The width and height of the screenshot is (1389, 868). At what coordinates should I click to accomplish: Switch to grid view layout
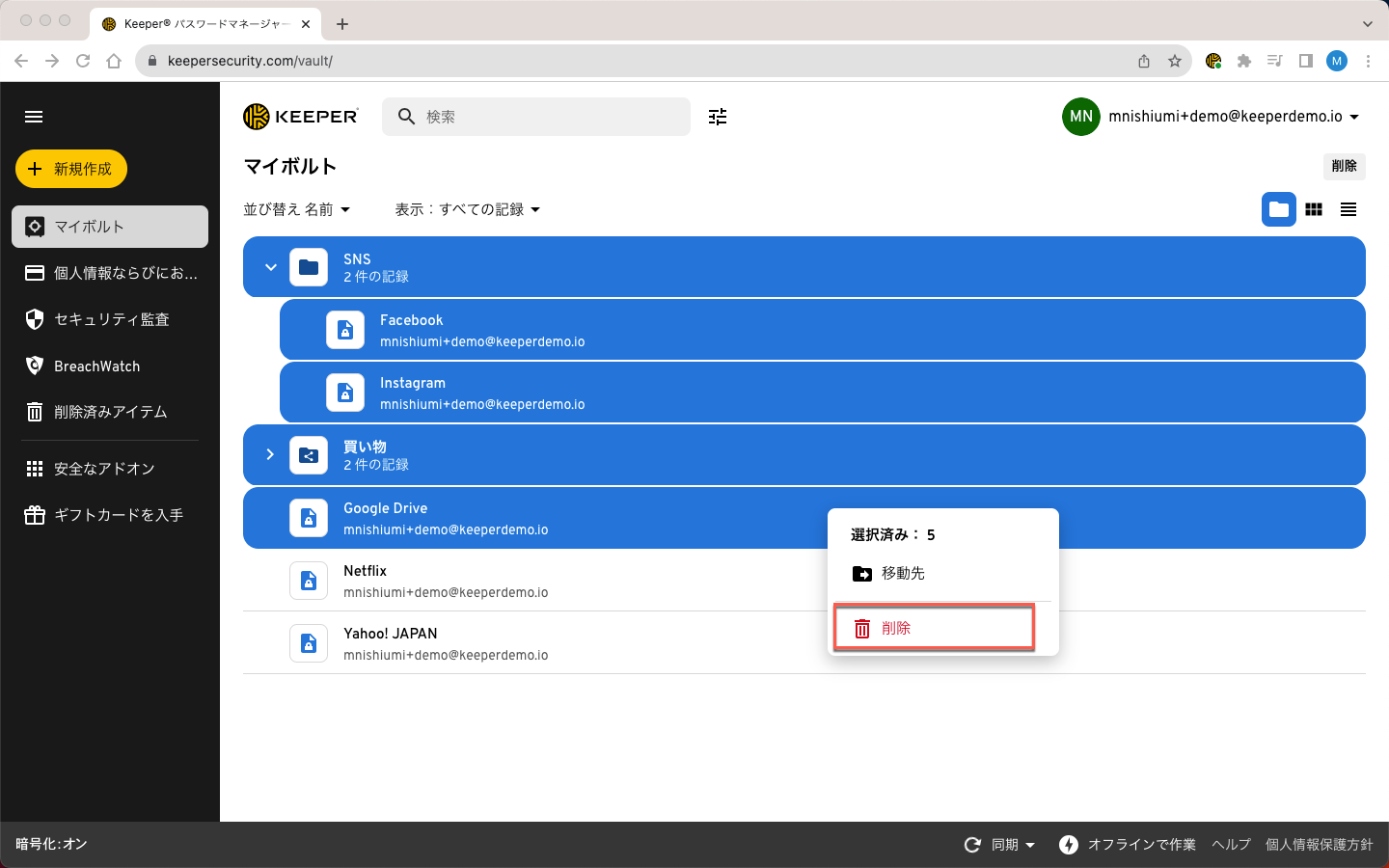click(x=1314, y=209)
